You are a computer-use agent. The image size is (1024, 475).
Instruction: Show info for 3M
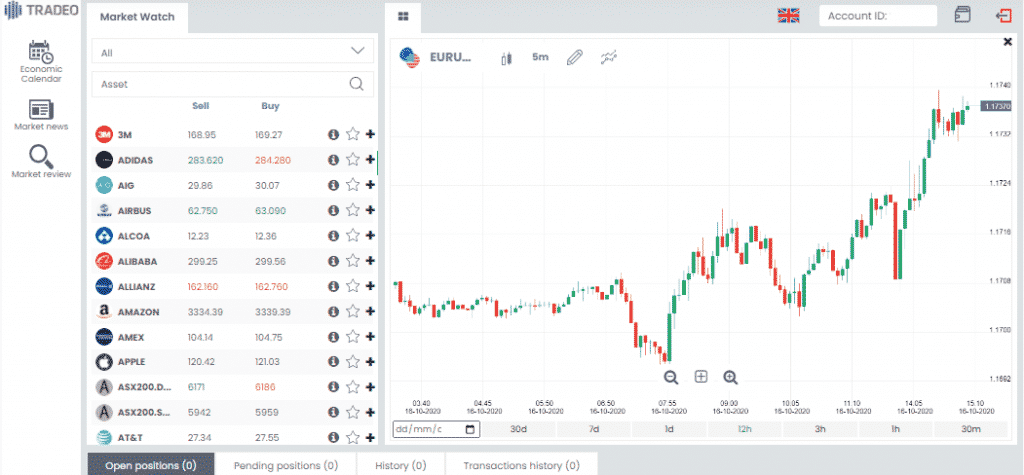(333, 135)
